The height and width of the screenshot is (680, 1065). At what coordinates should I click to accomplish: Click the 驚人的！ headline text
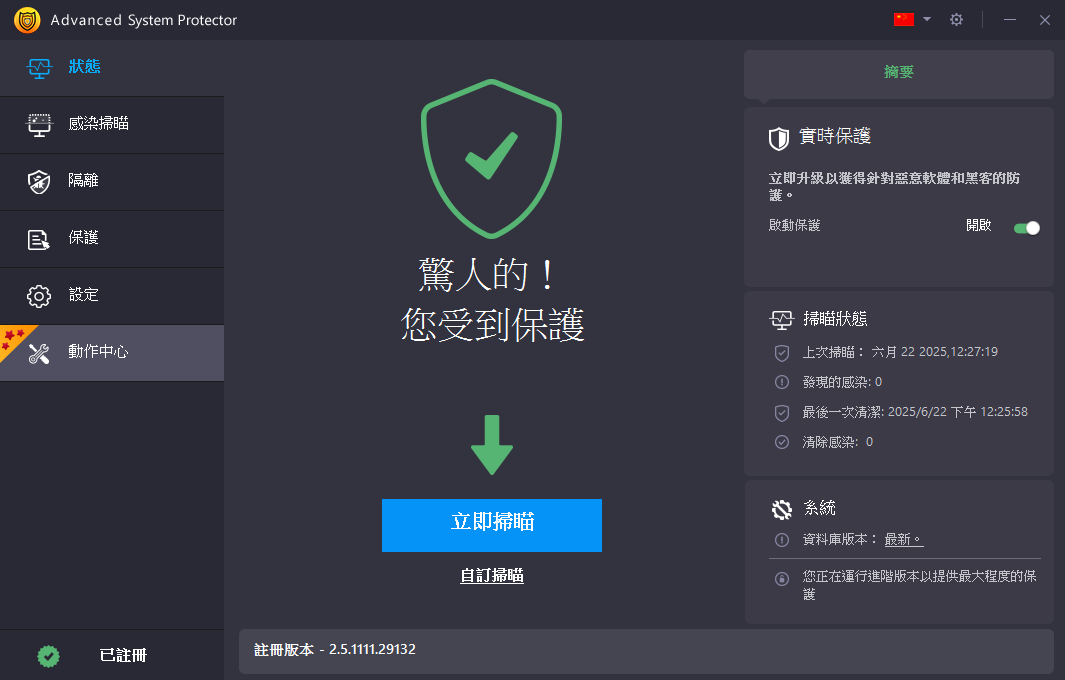tap(488, 274)
